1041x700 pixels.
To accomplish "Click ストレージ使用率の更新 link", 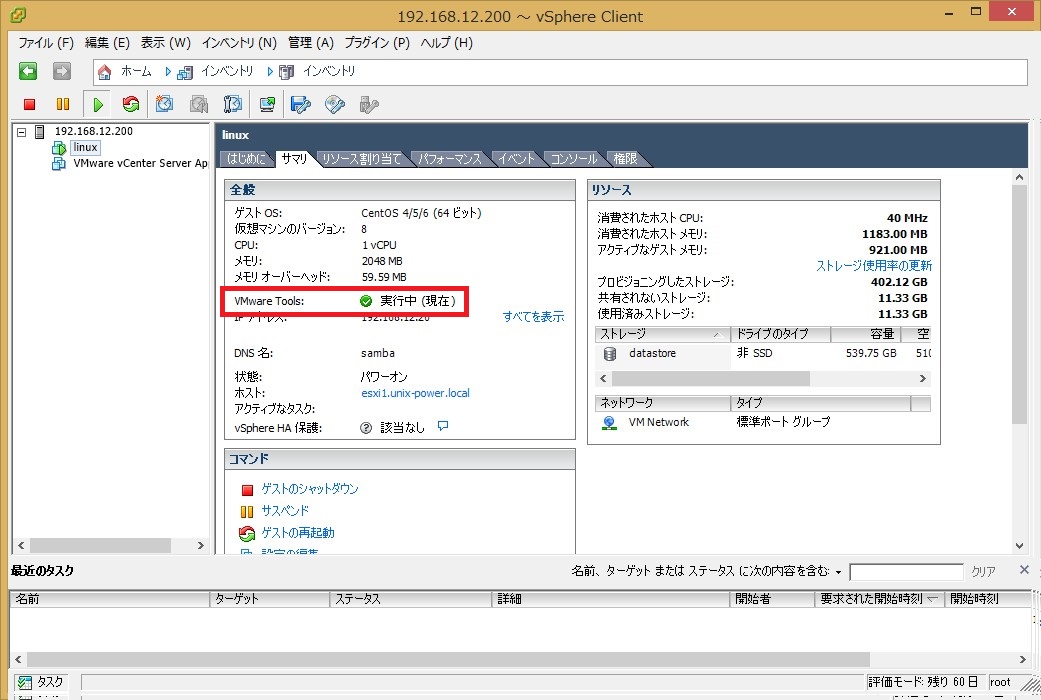I will tap(874, 266).
